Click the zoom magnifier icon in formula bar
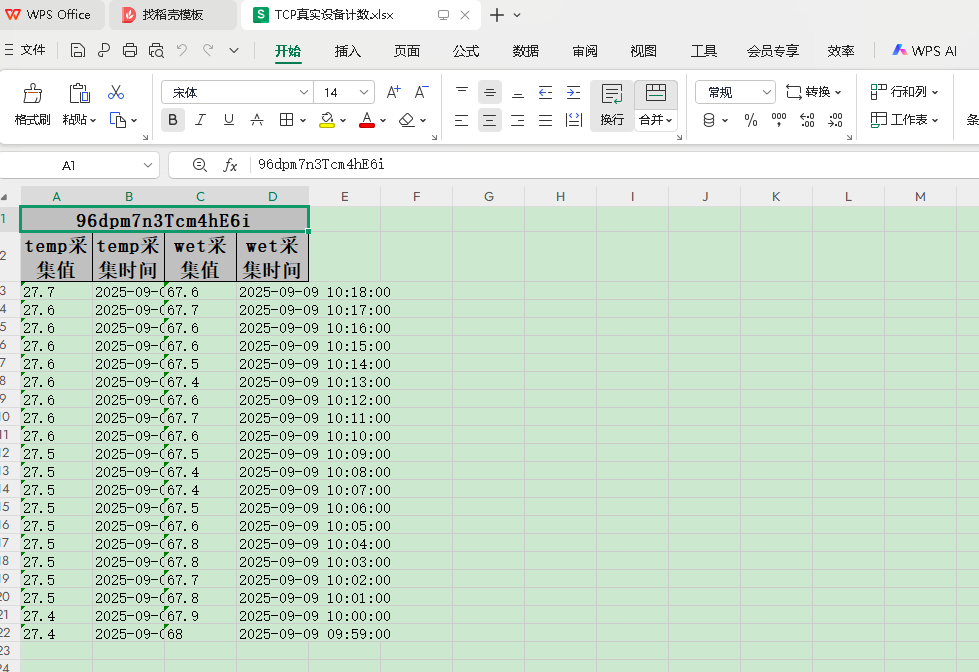Screen dimensions: 979x672 199,165
